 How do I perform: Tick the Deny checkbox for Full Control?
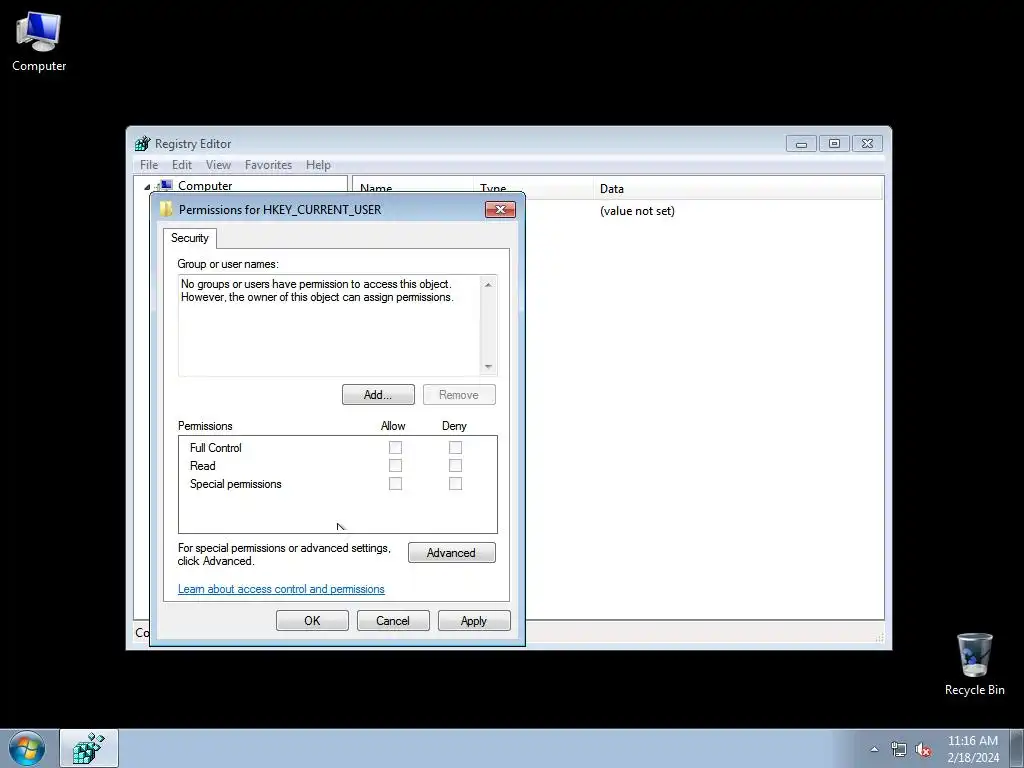tap(455, 447)
